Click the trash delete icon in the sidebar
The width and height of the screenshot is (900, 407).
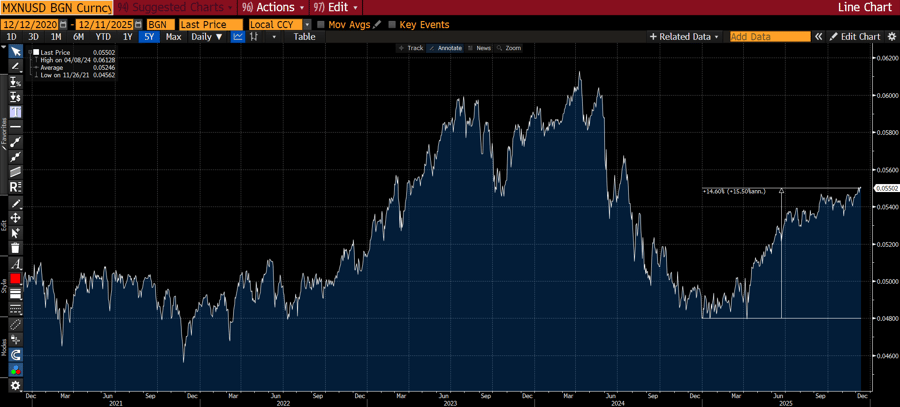15,247
